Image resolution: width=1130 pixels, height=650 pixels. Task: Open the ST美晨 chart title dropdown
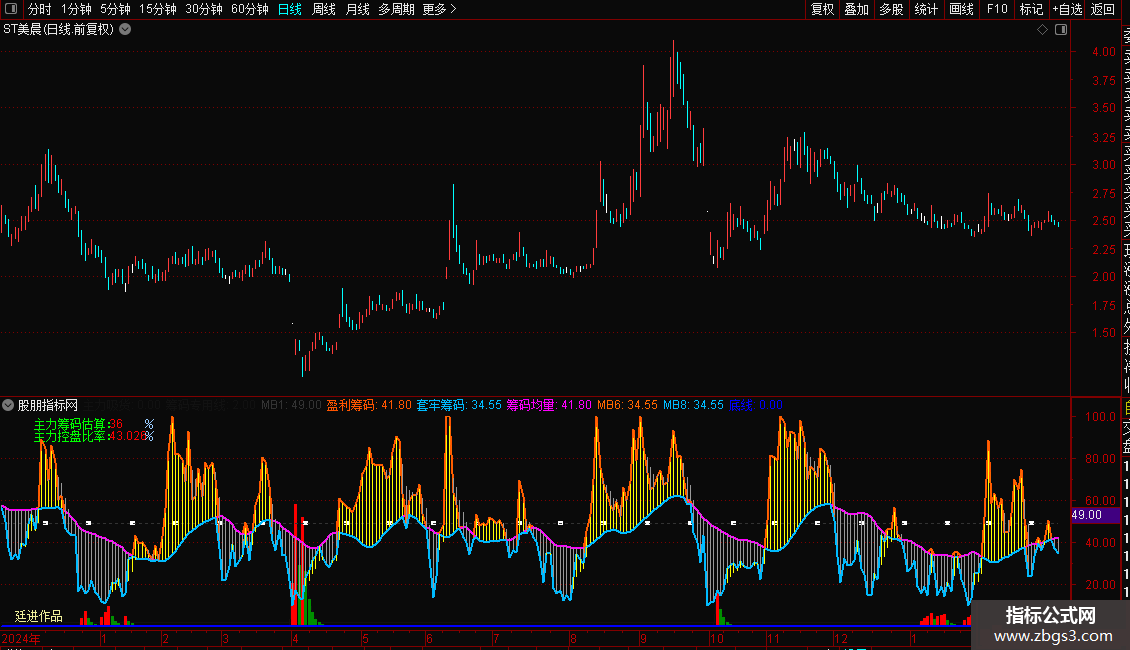125,30
